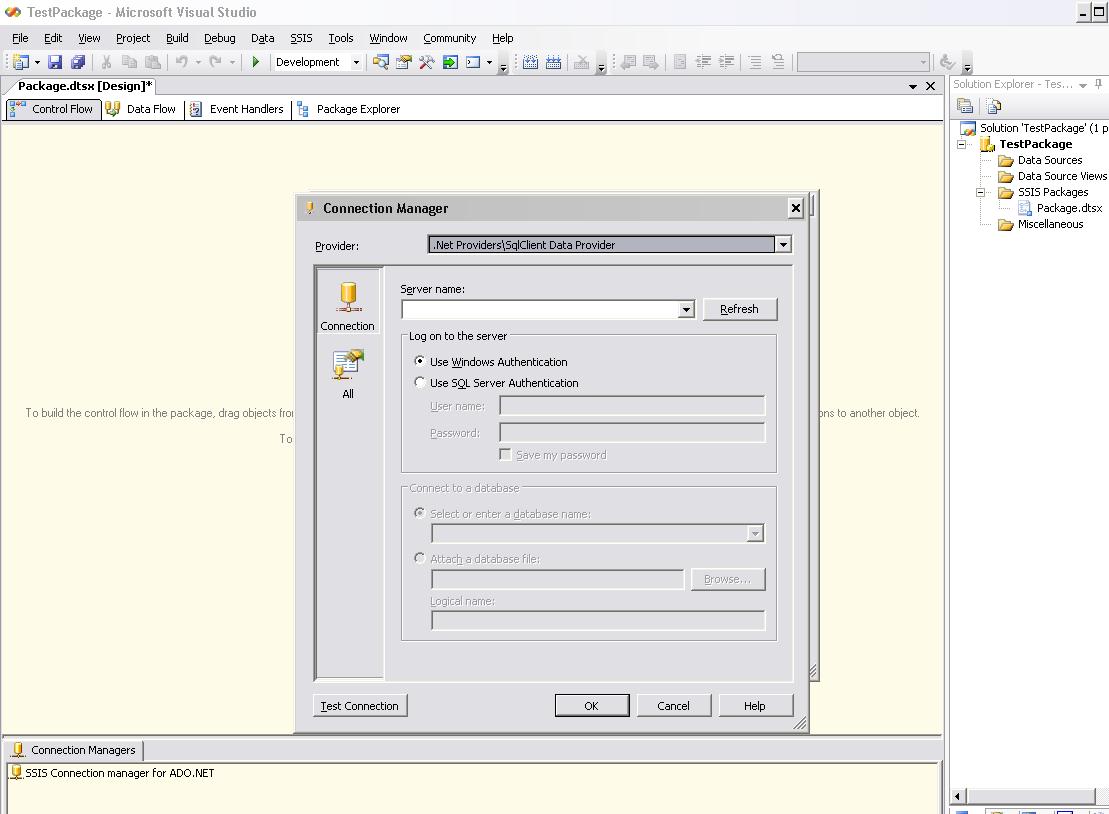Click the Save toolbar icon
The height and width of the screenshot is (814, 1109).
[x=55, y=62]
